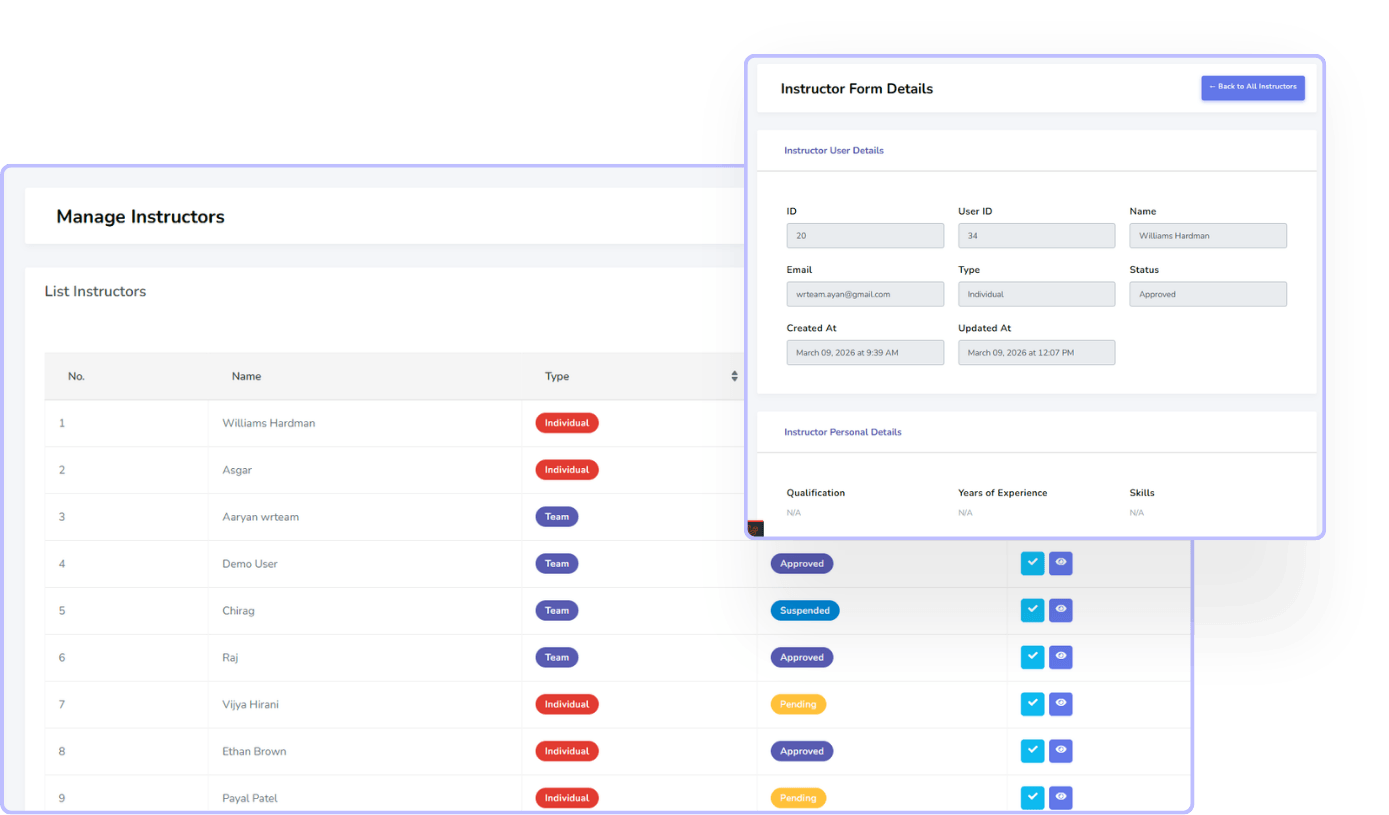Open the Instructor User Details section tab

tap(833, 151)
